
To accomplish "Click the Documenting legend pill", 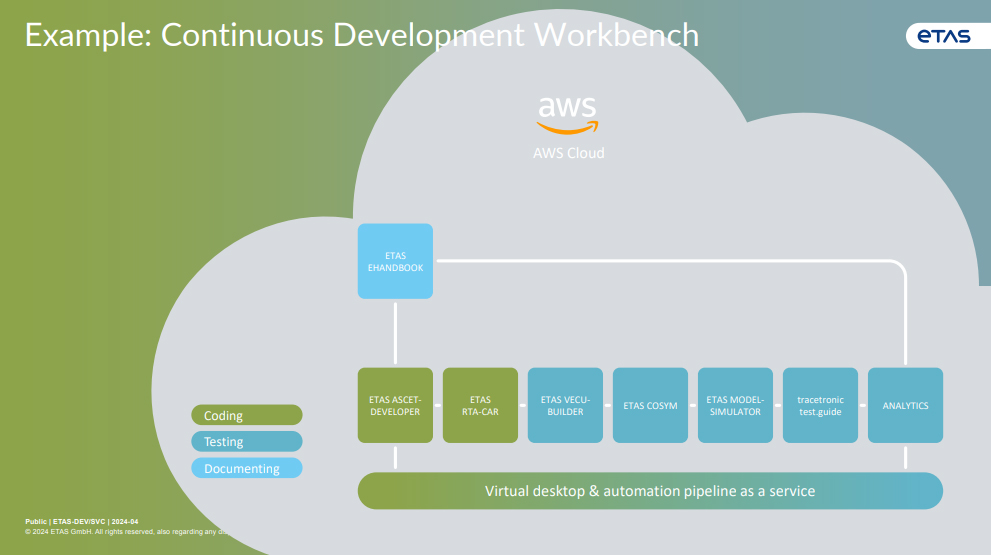I will (x=246, y=468).
